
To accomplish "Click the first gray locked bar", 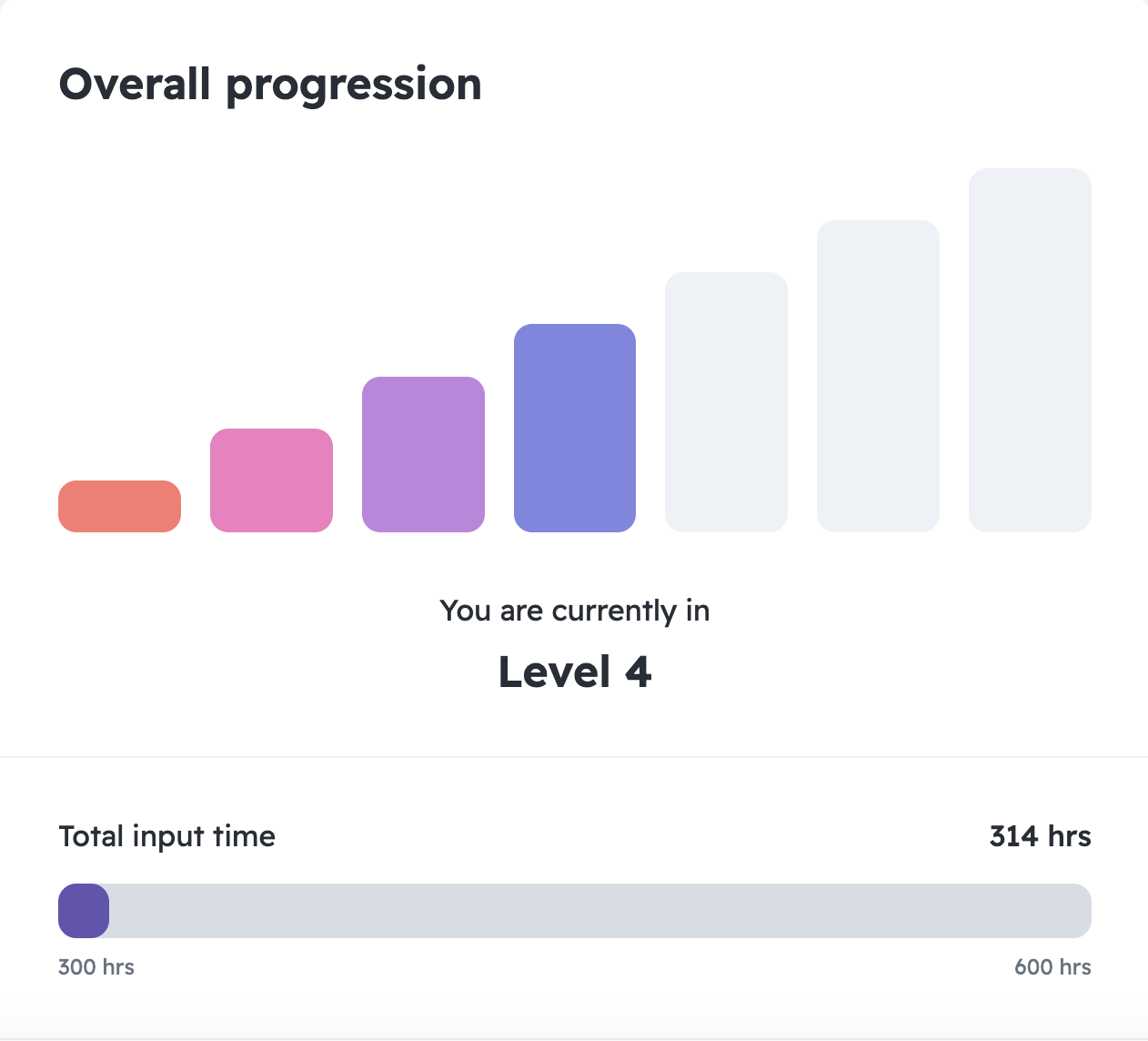I will click(x=726, y=402).
